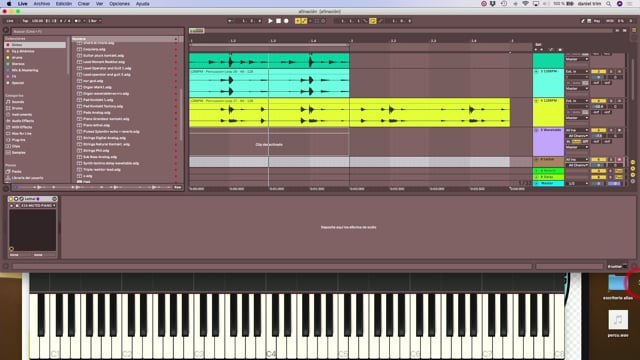Click the Raw preview button

(178, 187)
